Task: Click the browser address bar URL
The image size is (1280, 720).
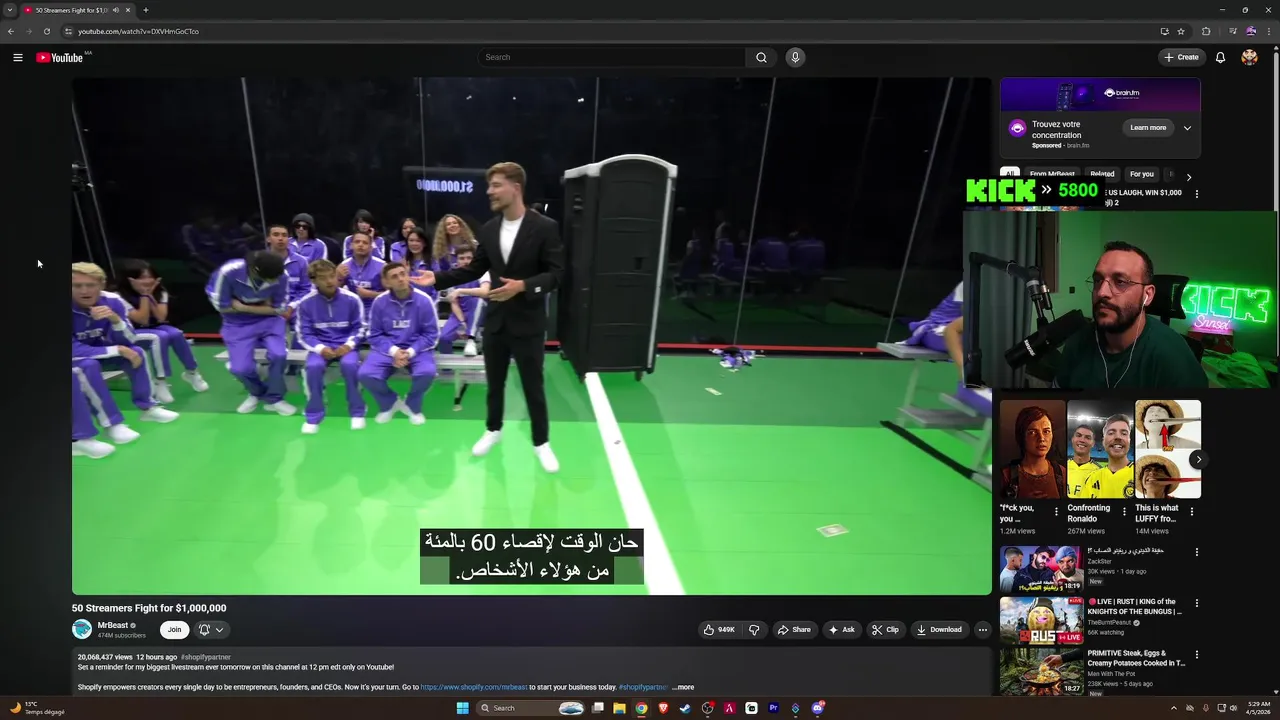Action: [138, 31]
